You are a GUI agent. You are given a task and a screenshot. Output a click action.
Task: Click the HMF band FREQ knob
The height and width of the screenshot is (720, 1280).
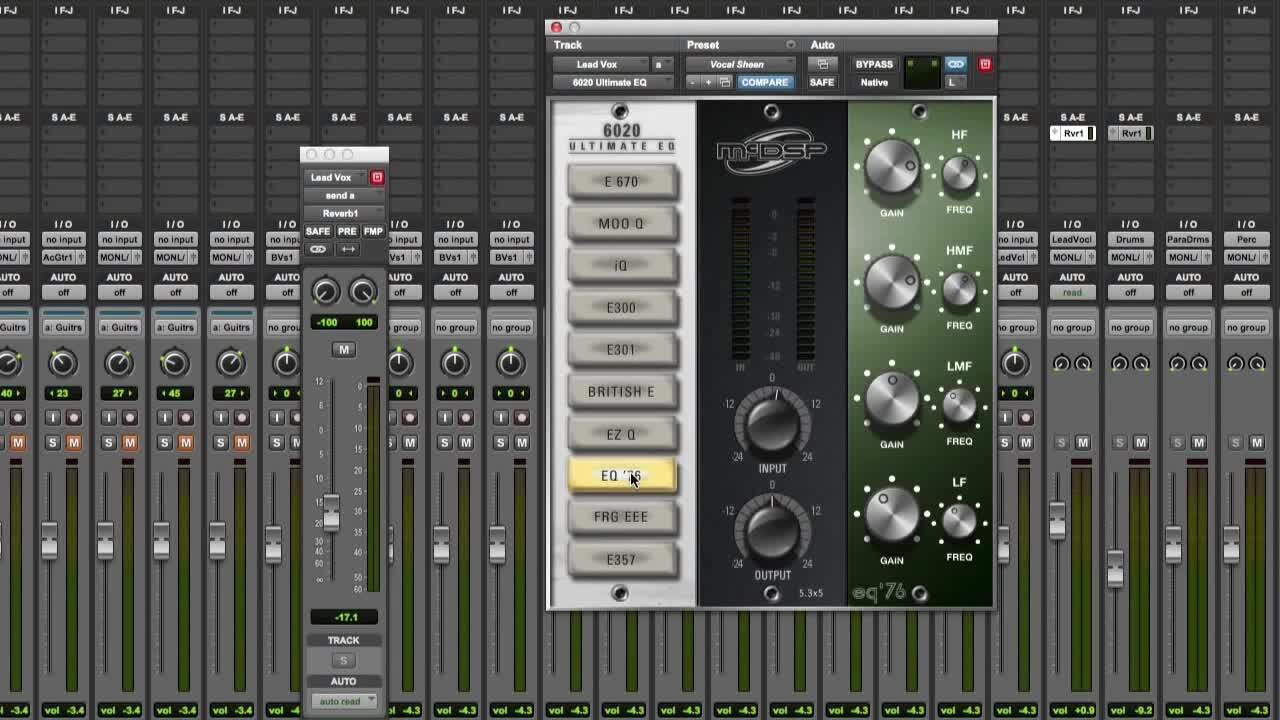959,290
